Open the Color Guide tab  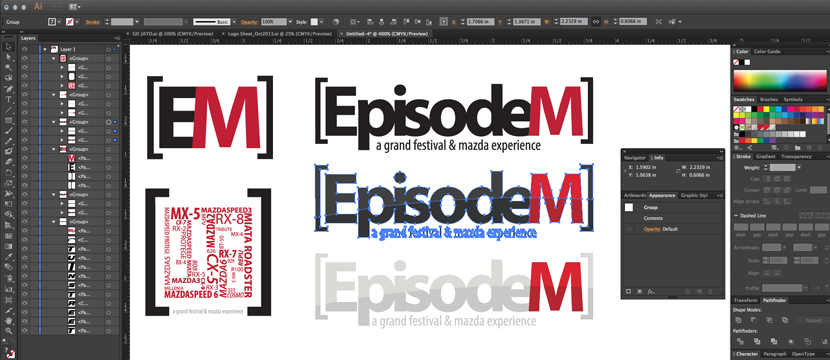pyautogui.click(x=767, y=51)
